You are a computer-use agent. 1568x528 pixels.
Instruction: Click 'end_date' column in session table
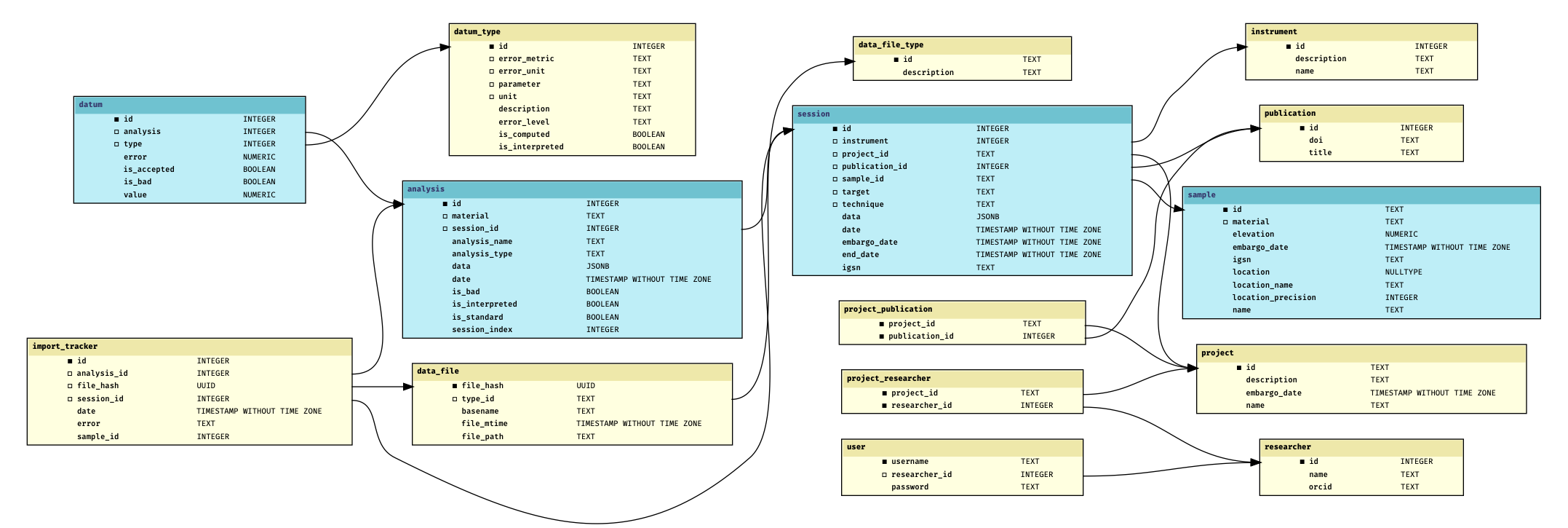861,255
